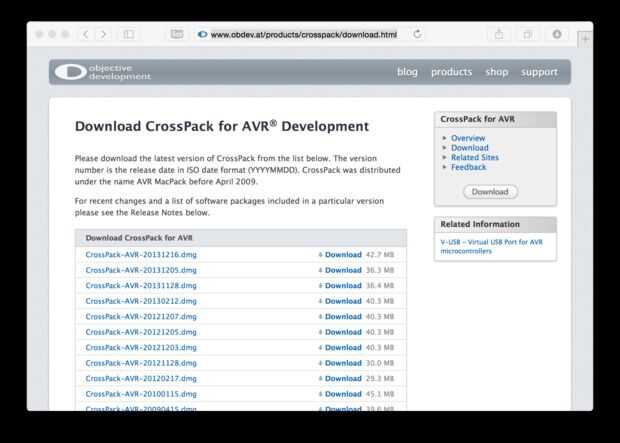Open Related Sites sidebar link
Image resolution: width=620 pixels, height=443 pixels.
pos(475,157)
